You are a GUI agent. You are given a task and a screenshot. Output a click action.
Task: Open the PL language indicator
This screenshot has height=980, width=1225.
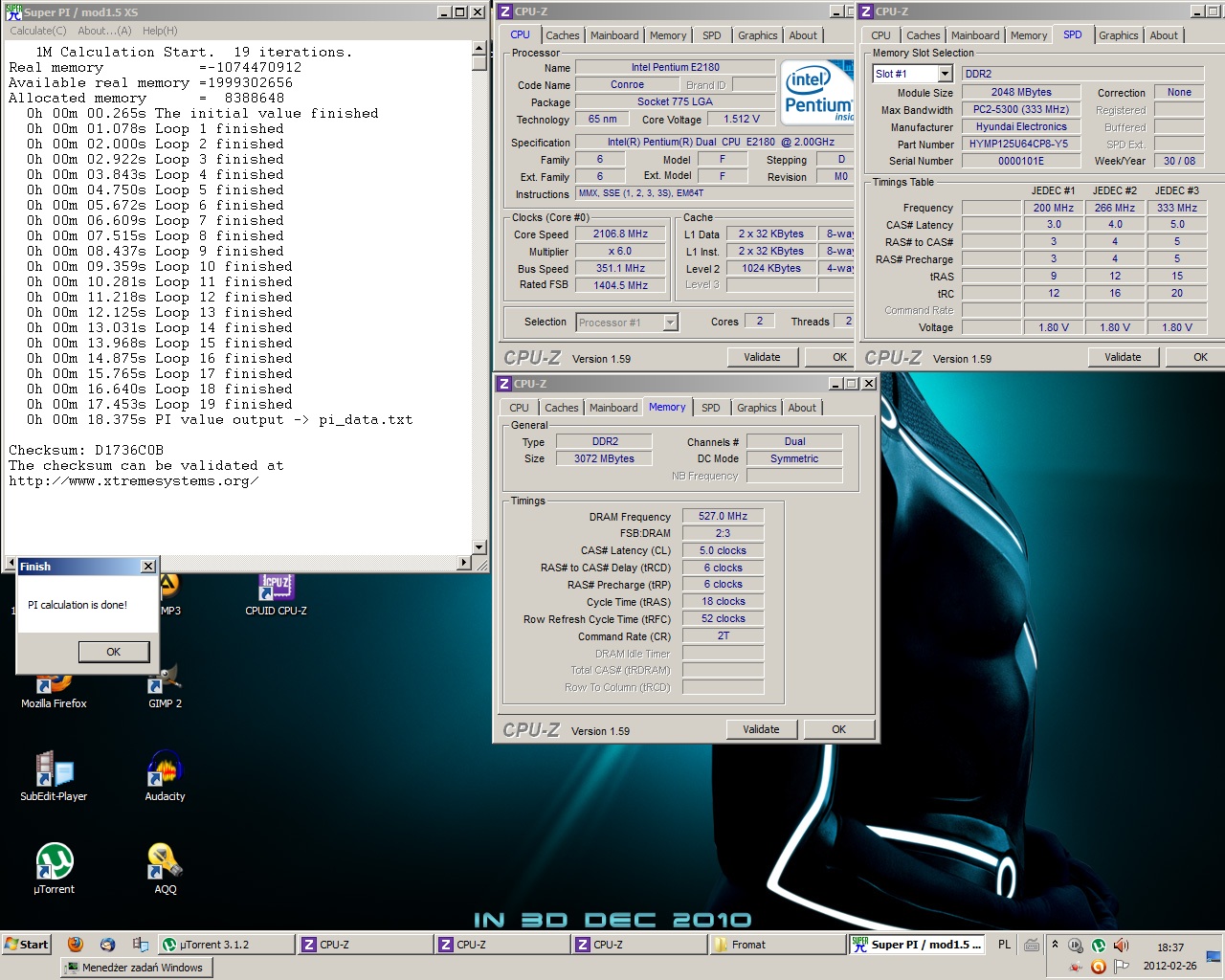point(1004,945)
